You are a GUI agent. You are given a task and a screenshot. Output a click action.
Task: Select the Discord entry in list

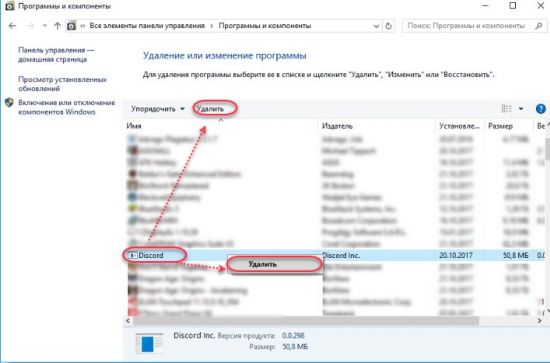click(150, 255)
